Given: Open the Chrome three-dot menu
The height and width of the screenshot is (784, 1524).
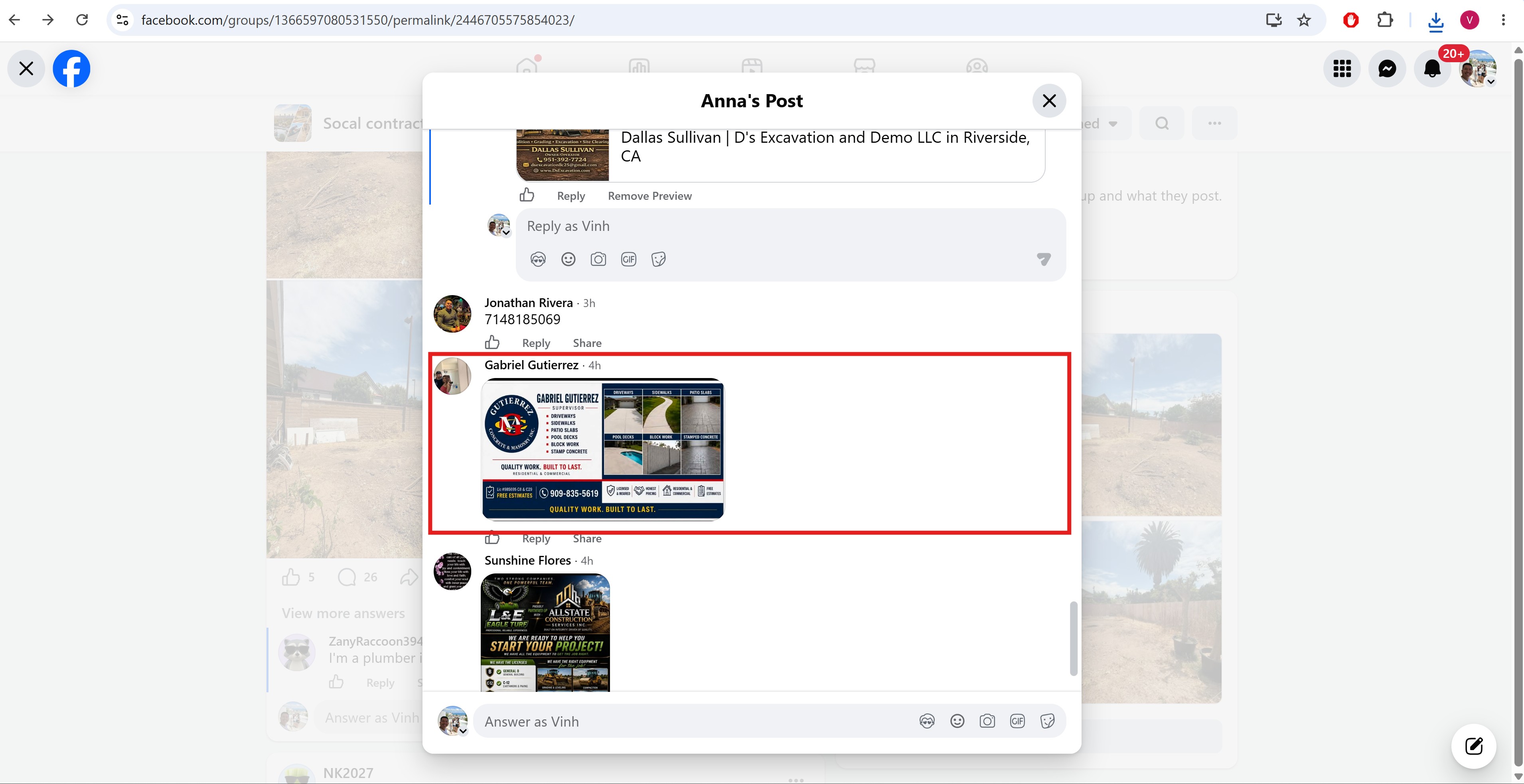Looking at the screenshot, I should [1503, 20].
